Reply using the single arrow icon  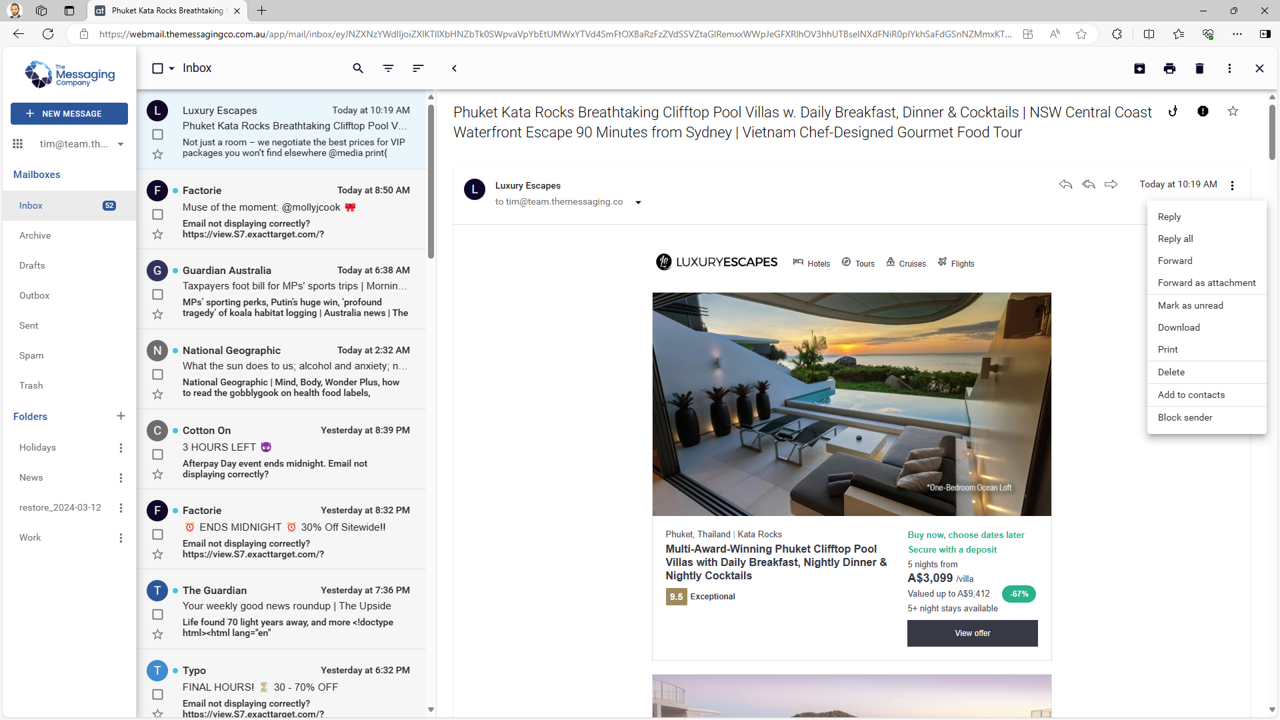point(1065,185)
